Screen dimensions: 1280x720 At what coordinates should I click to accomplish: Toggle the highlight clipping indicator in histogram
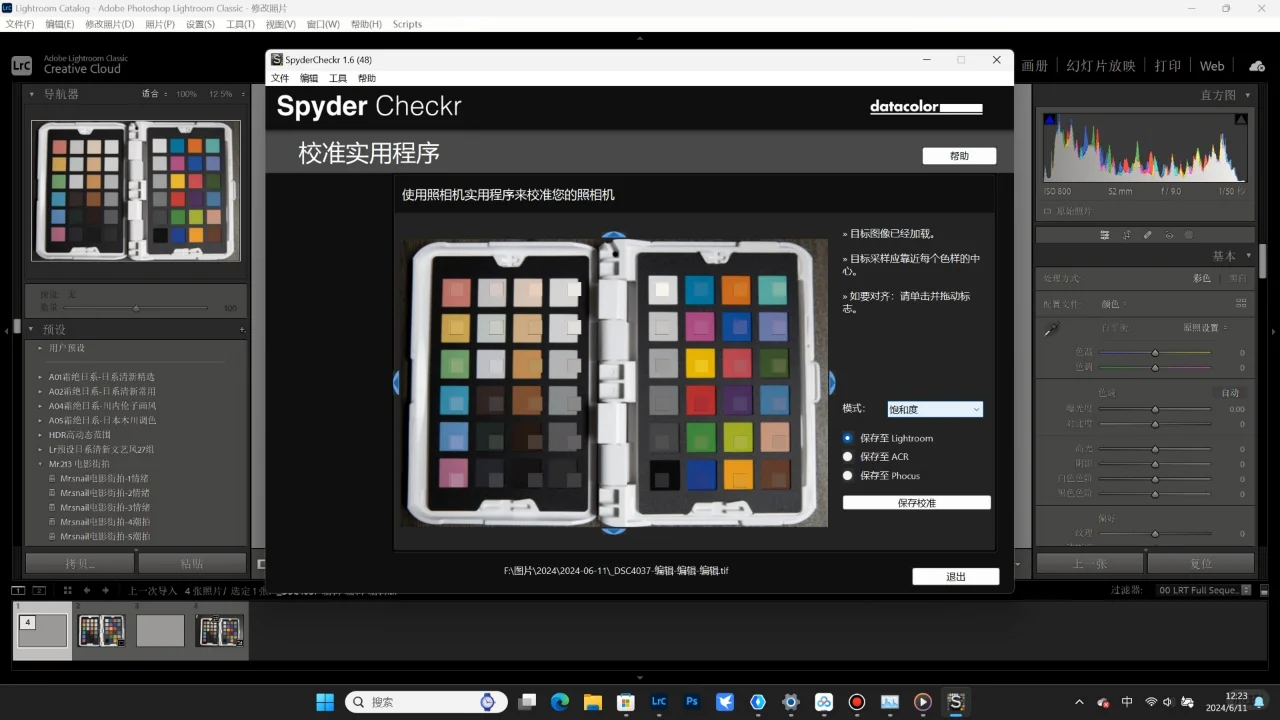tap(1241, 119)
